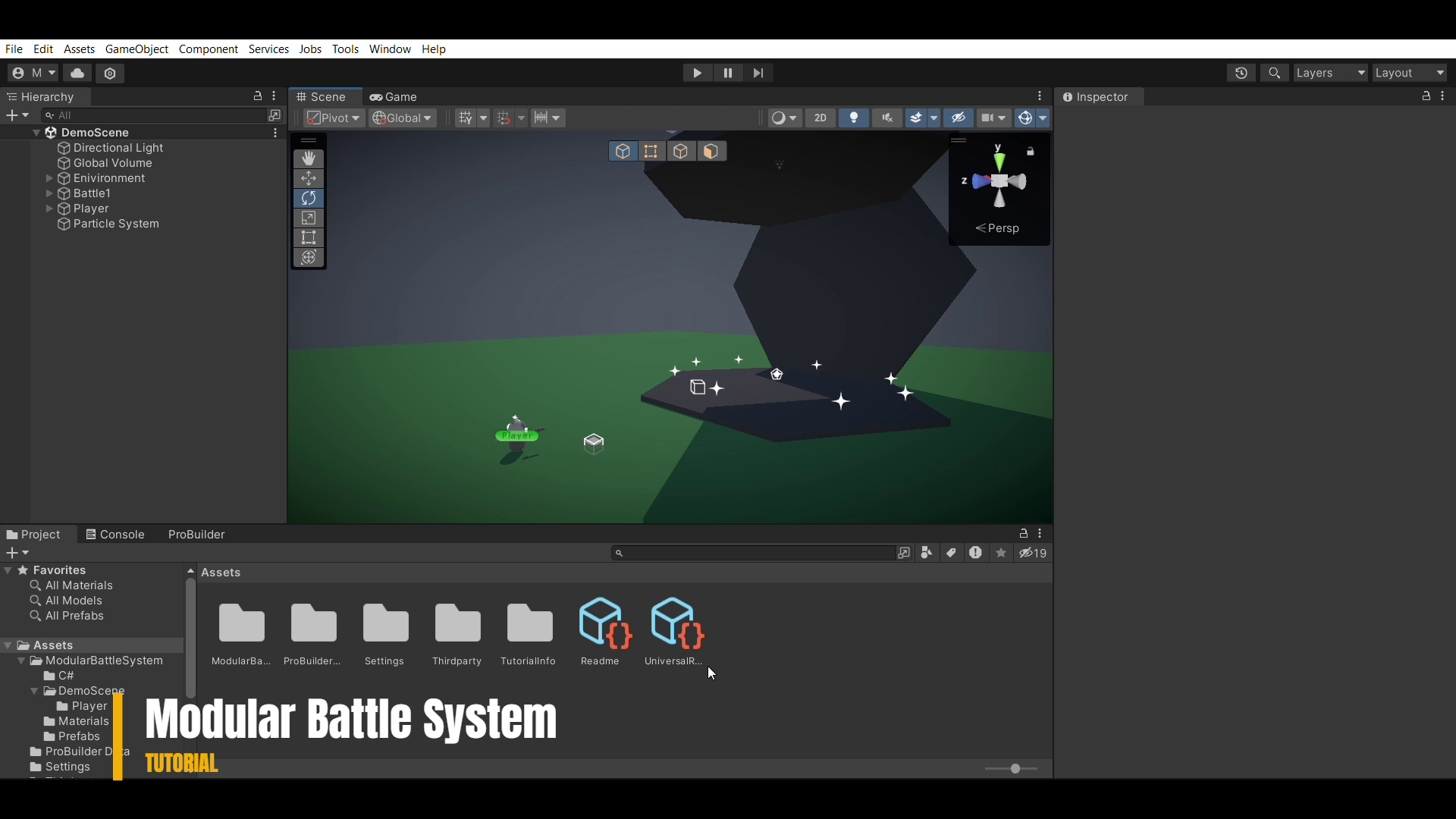
Task: Open the Unity version control icon
Action: pyautogui.click(x=110, y=73)
